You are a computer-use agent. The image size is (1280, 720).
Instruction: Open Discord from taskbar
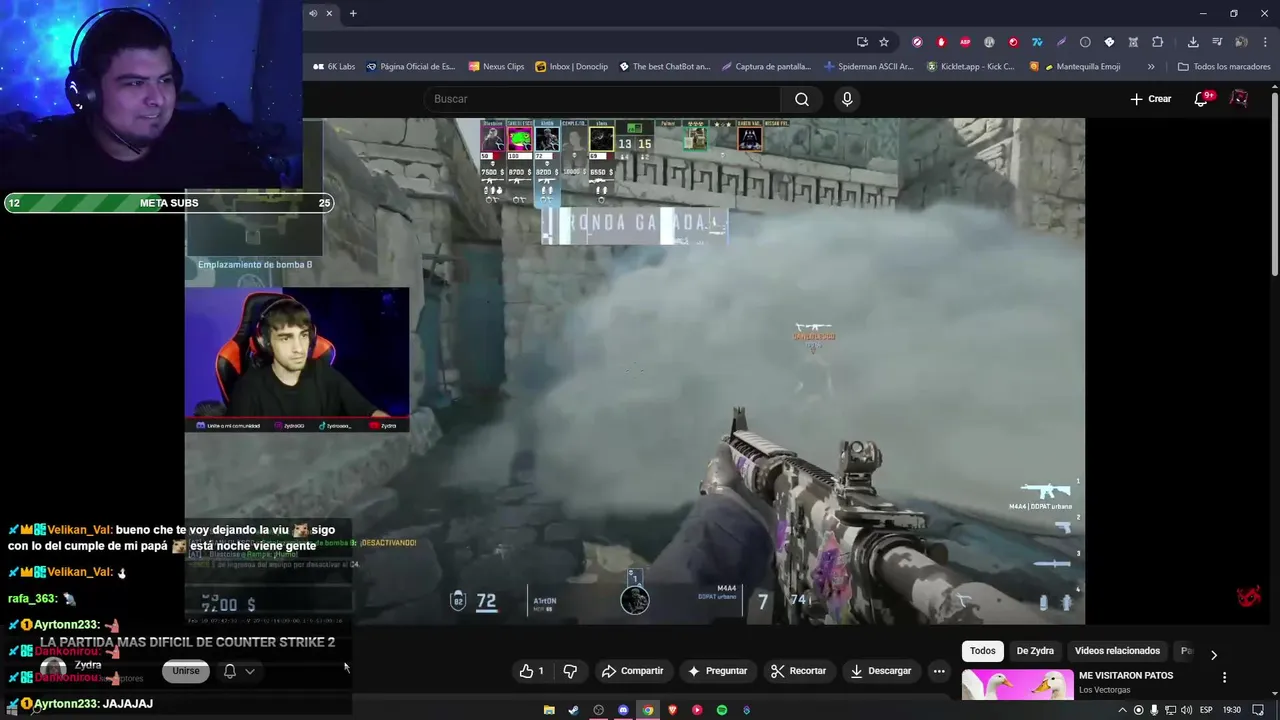[623, 710]
